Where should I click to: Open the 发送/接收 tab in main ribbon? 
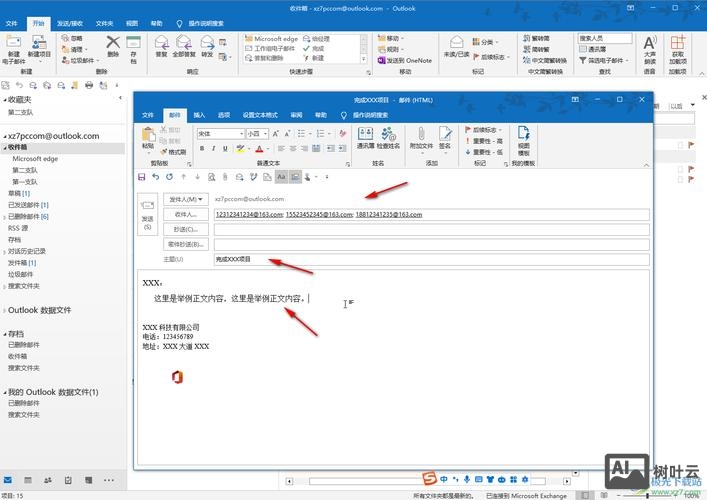pyautogui.click(x=70, y=21)
